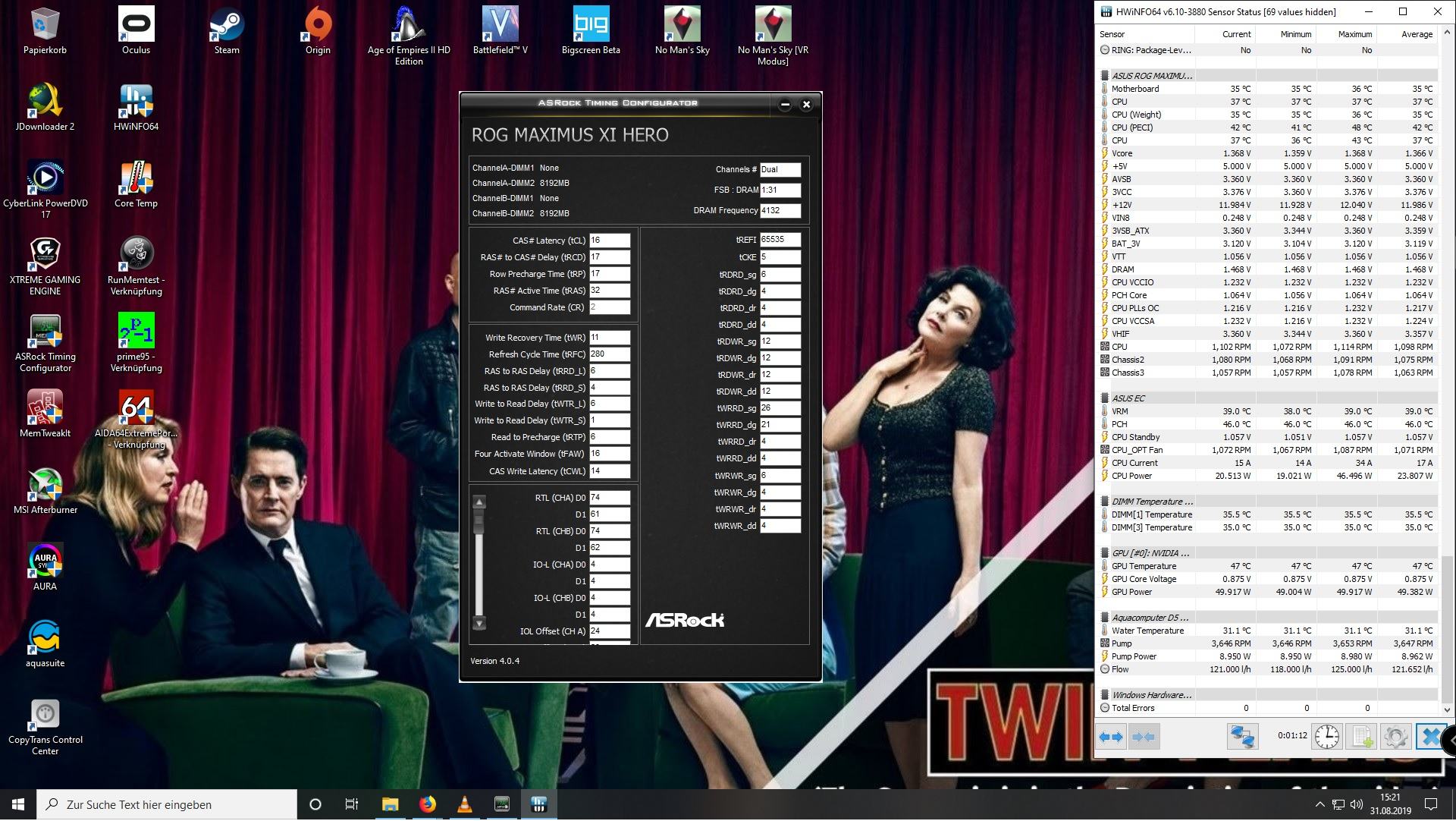Open notification center in taskbar

1431,805
